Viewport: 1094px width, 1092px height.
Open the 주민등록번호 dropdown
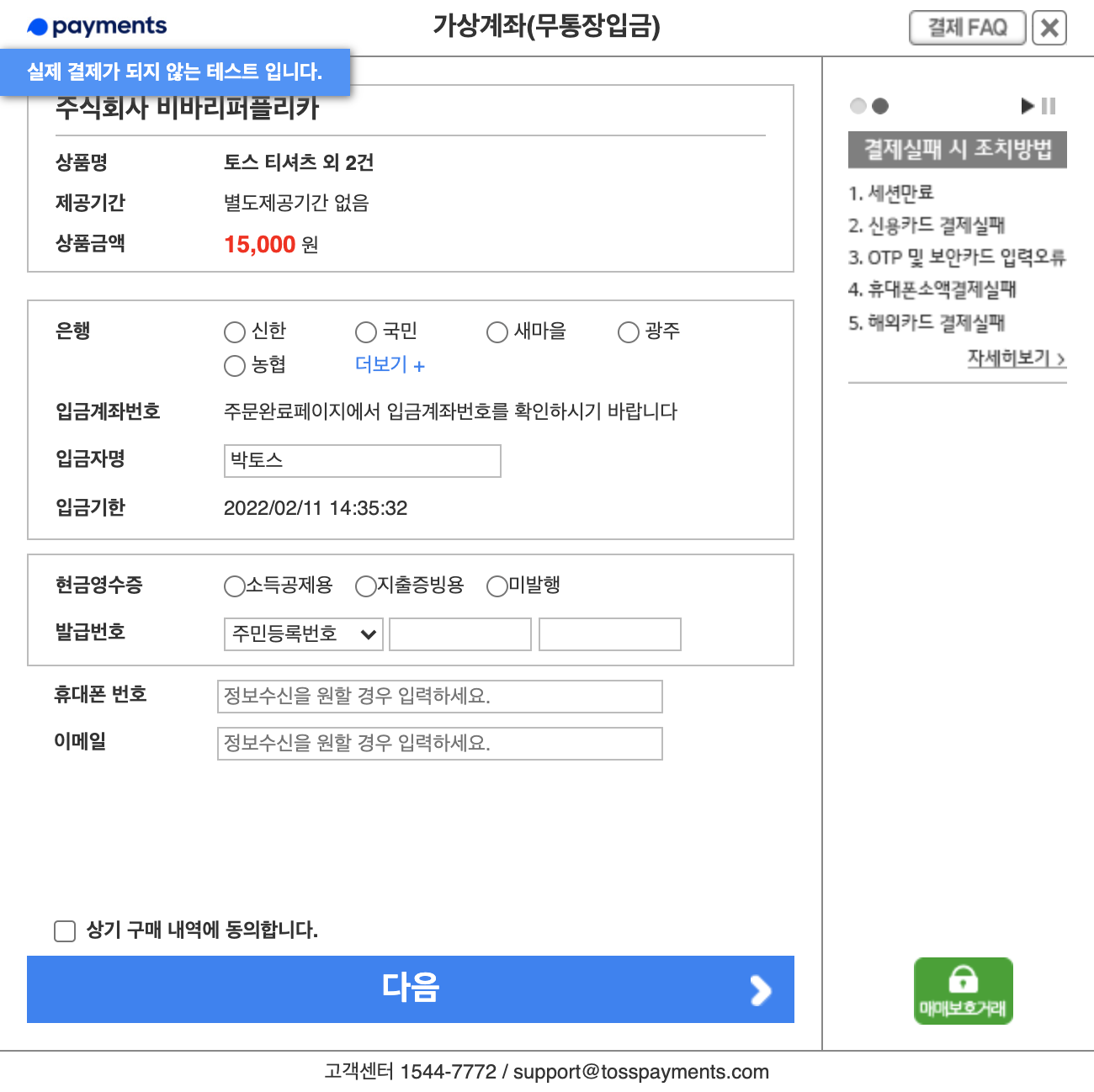point(304,634)
